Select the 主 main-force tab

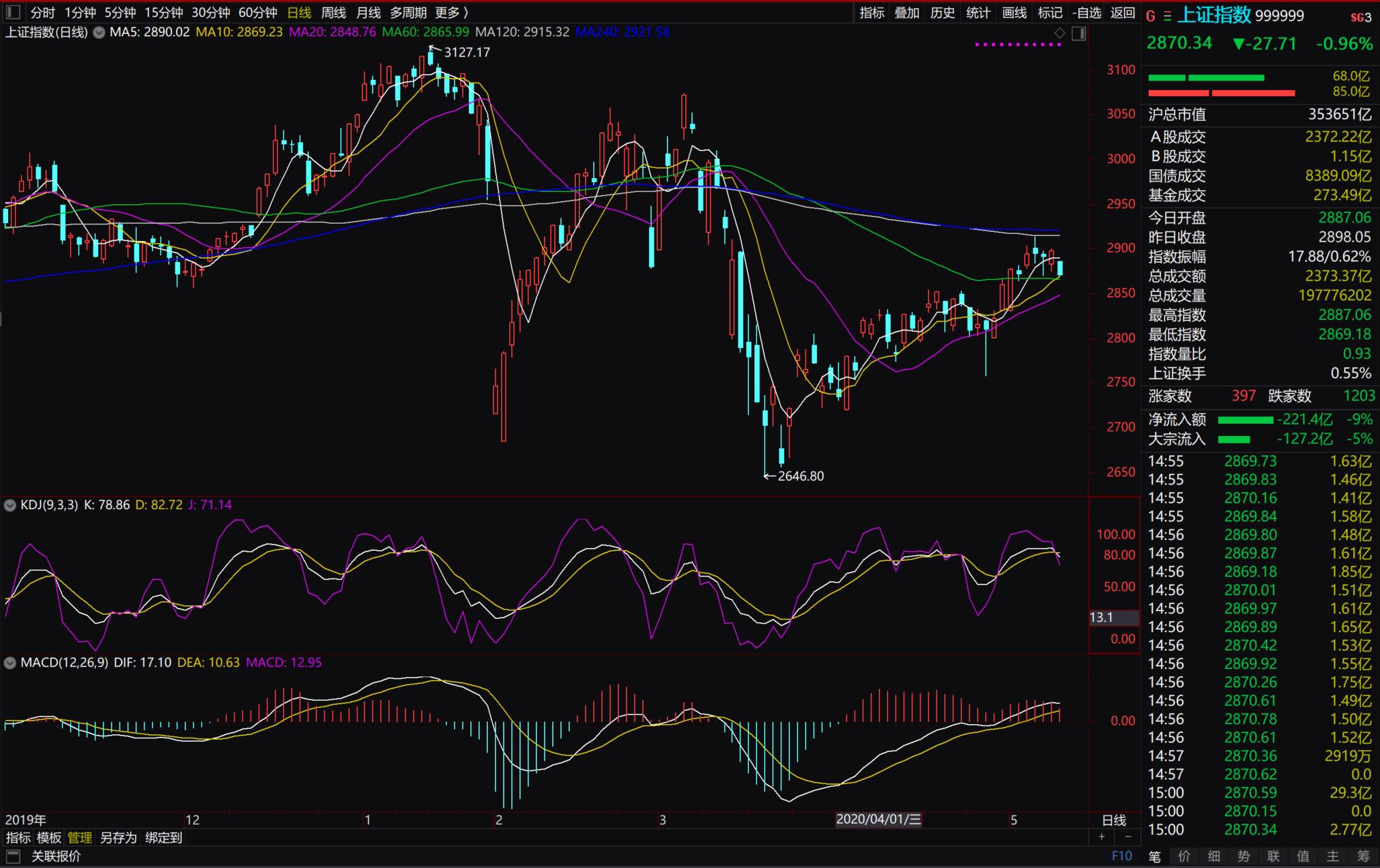point(1333,856)
